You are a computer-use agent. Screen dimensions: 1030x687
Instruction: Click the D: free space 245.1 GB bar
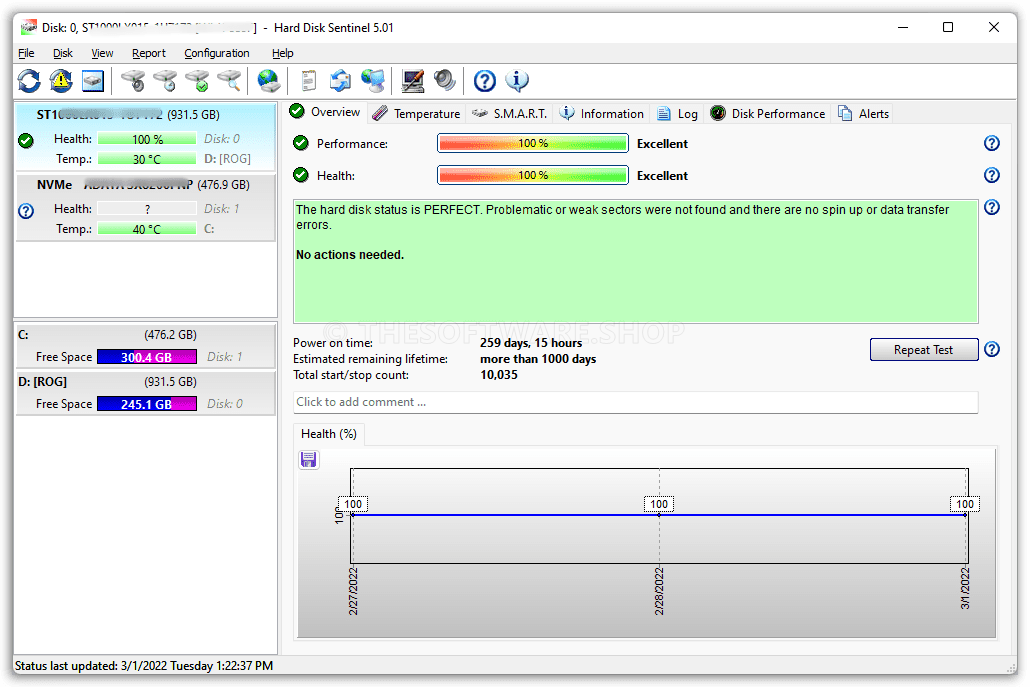[x=146, y=405]
